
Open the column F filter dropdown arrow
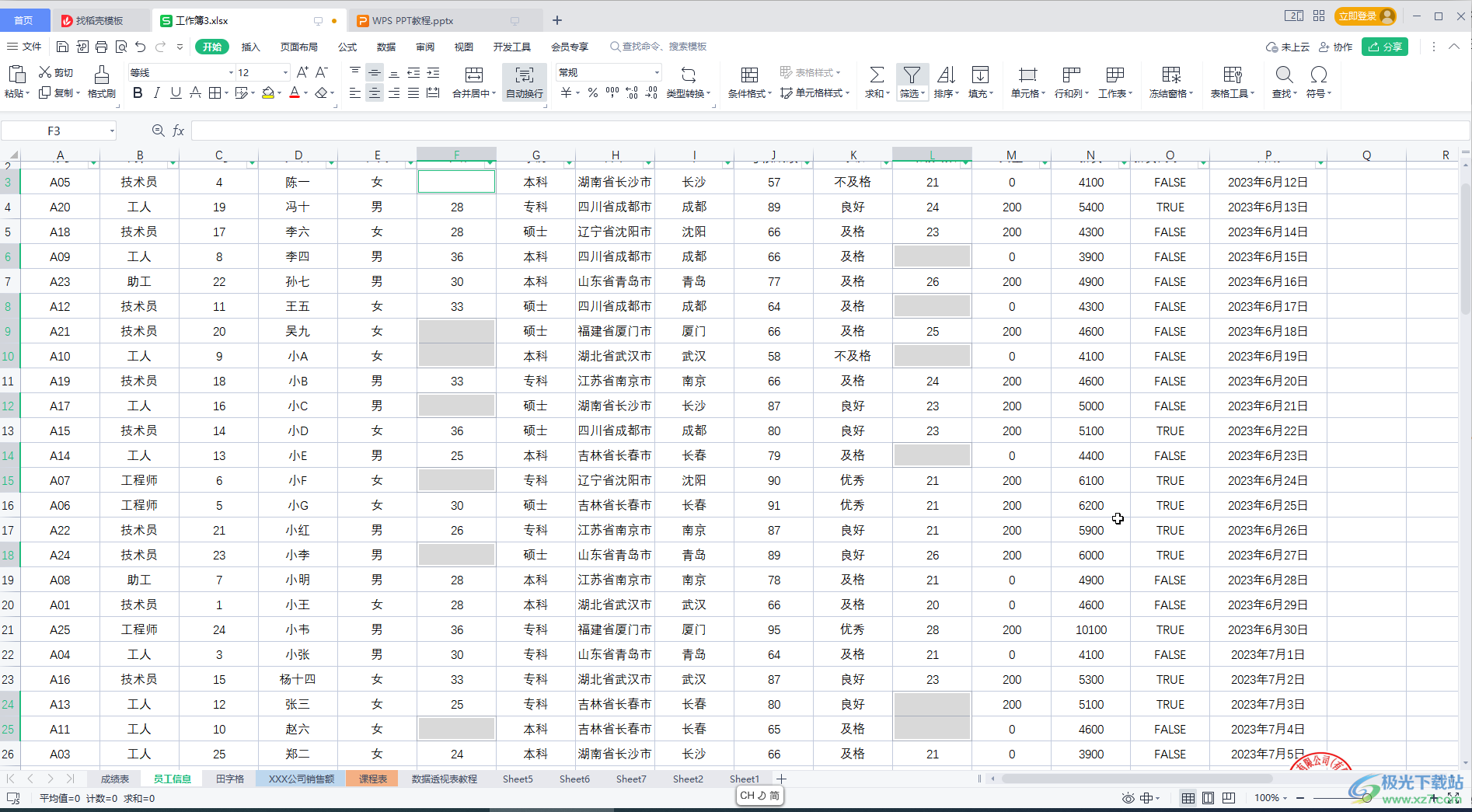tap(490, 162)
